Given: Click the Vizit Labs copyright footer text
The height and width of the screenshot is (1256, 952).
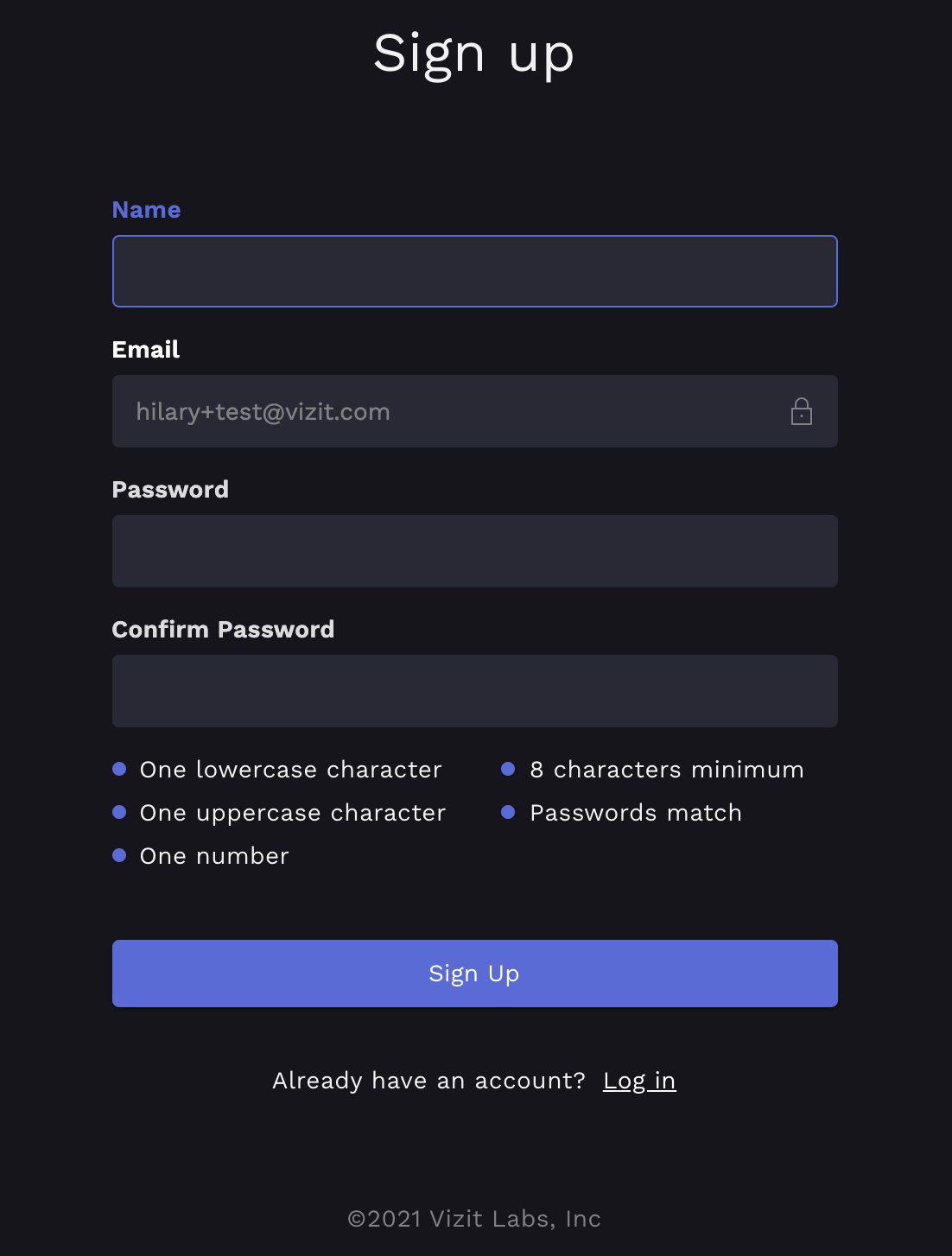Looking at the screenshot, I should click(474, 1219).
